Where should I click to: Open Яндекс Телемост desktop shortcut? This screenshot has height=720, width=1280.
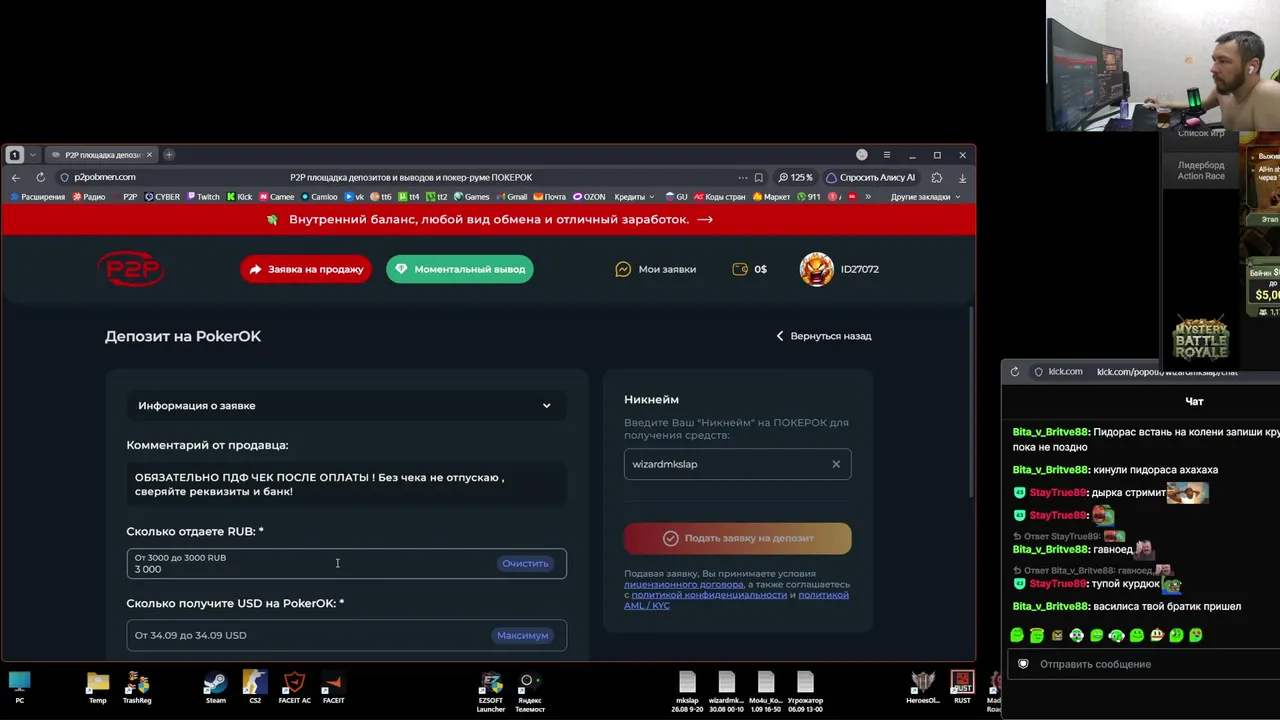point(530,691)
